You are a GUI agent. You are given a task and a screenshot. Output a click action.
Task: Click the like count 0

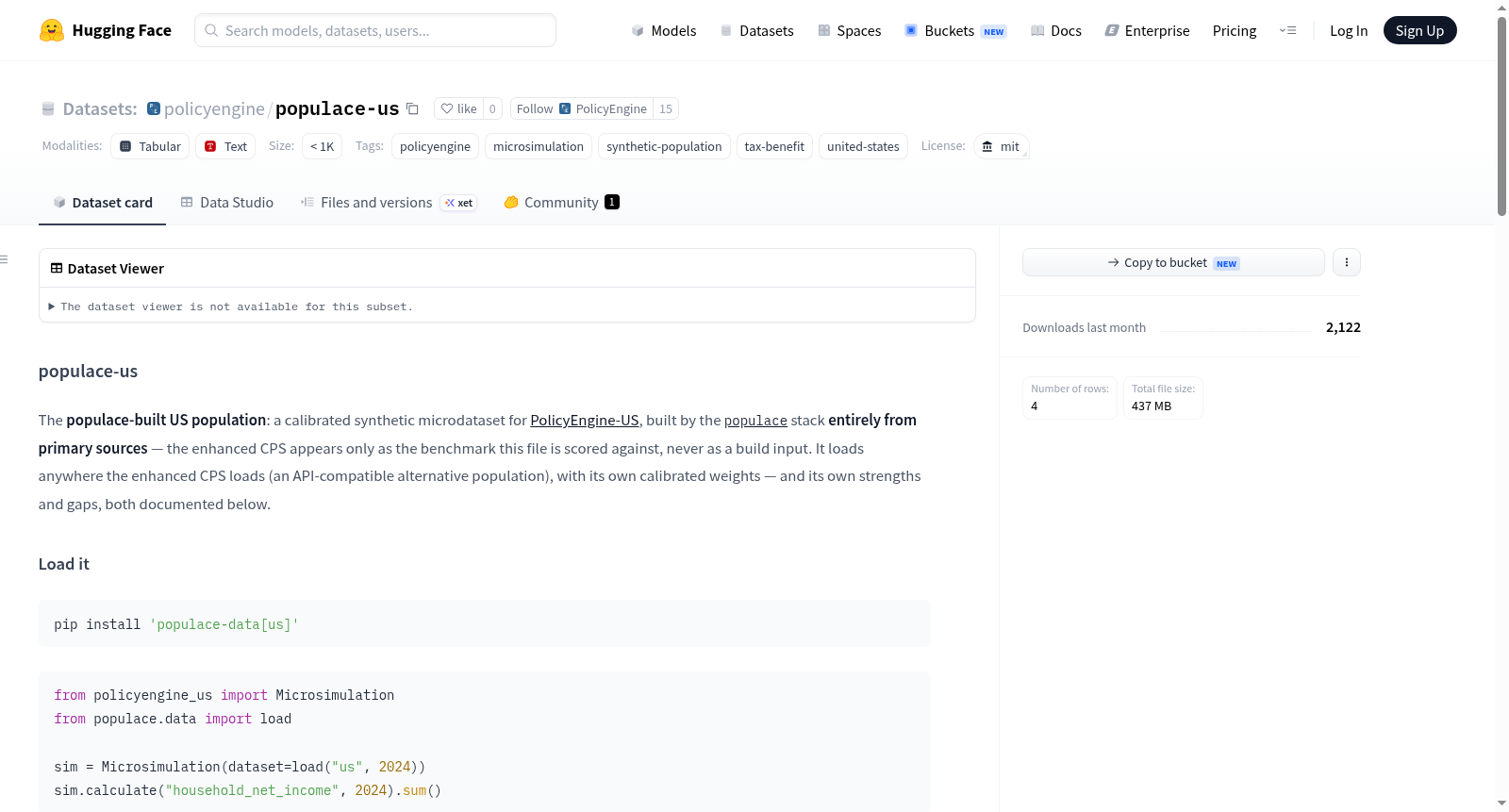[492, 108]
